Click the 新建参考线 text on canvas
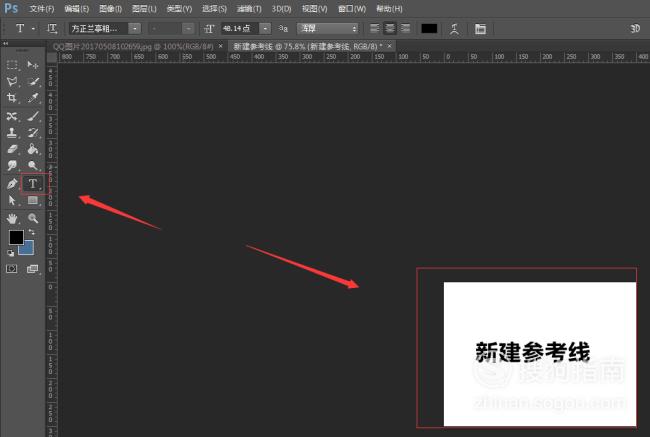 pyautogui.click(x=532, y=352)
